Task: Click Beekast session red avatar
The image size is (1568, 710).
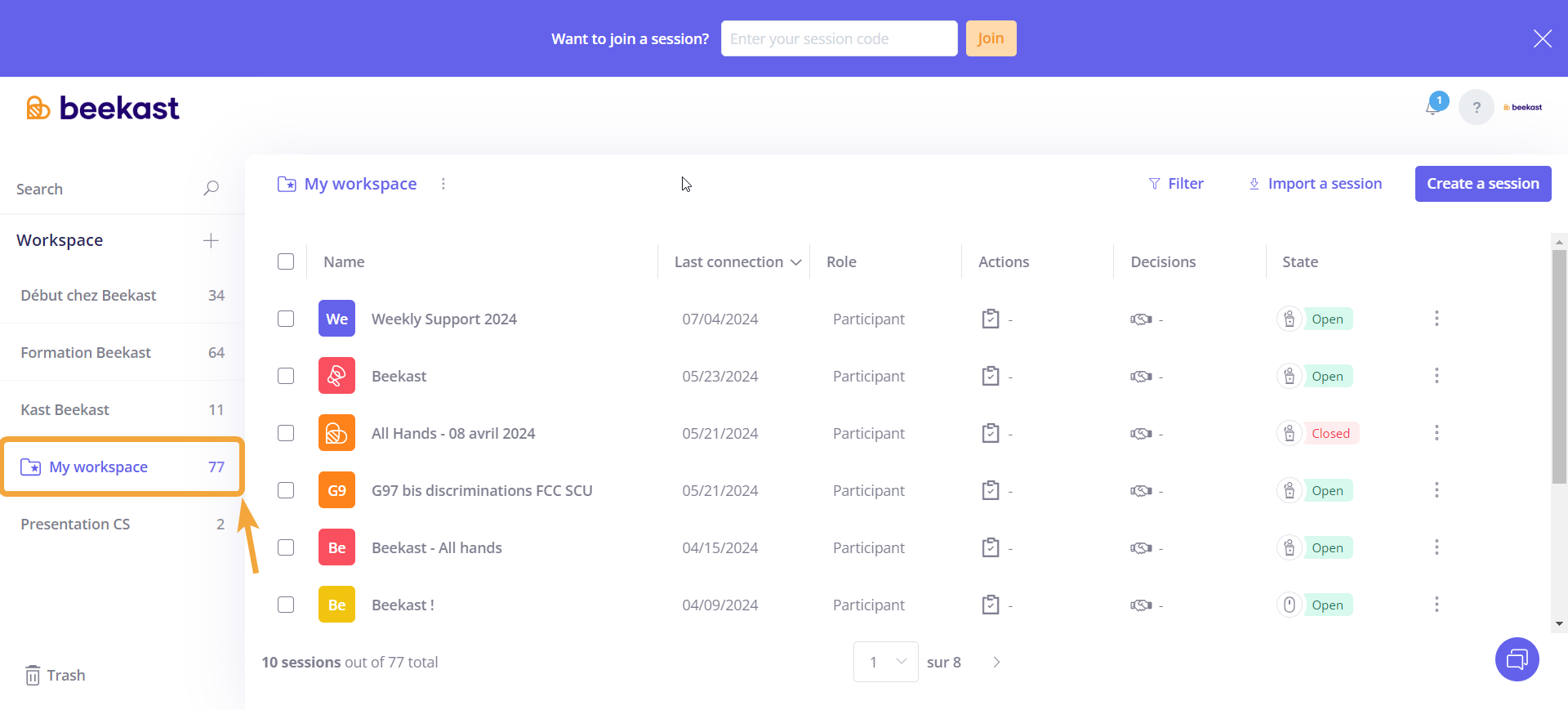Action: (336, 376)
